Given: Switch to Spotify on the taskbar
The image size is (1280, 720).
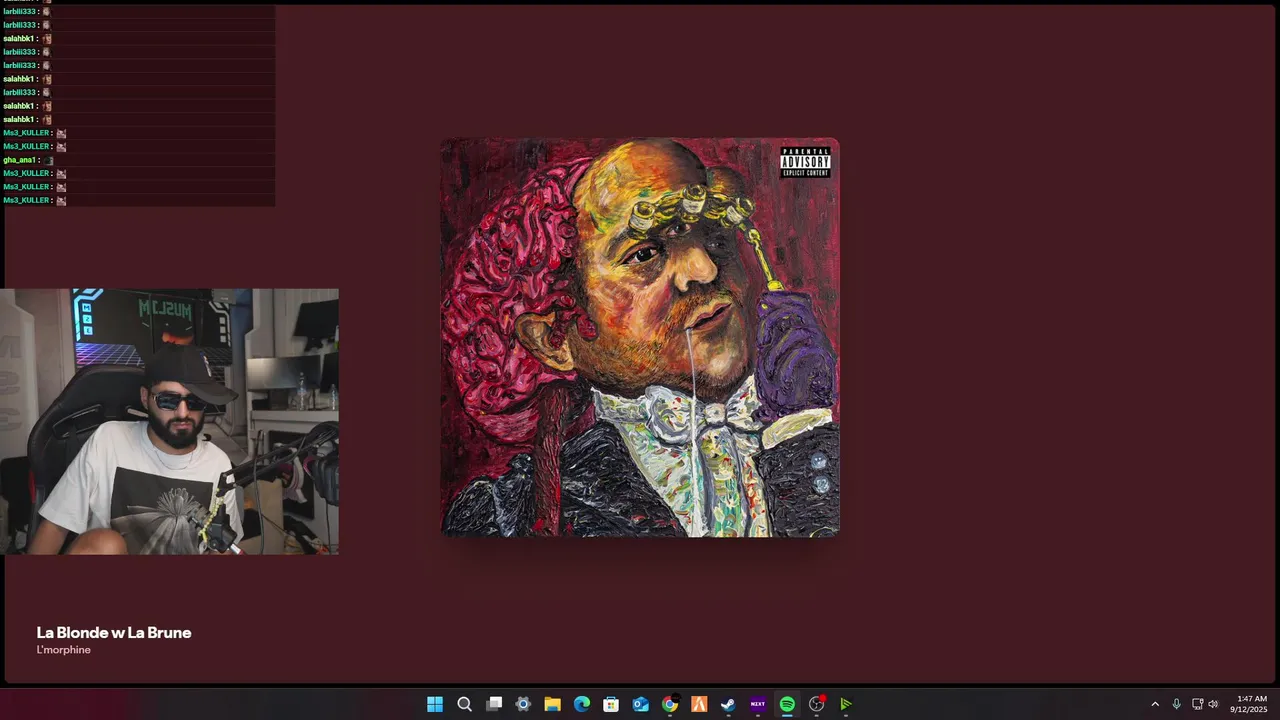Looking at the screenshot, I should [787, 704].
